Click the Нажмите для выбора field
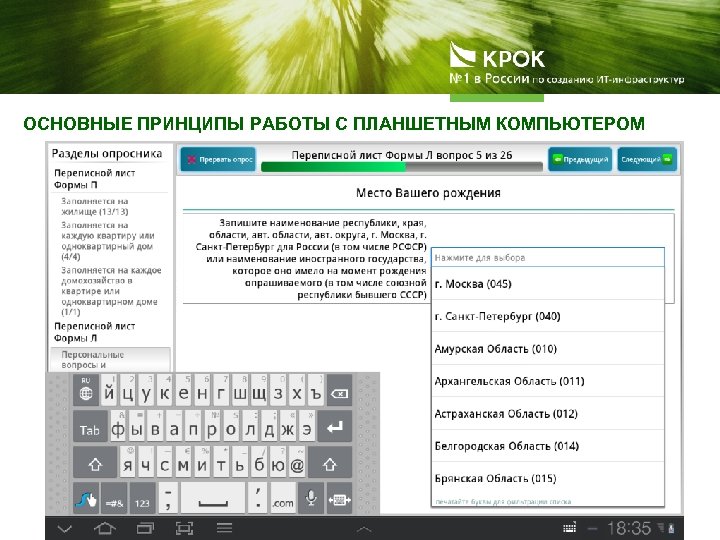Viewport: 720px width, 540px height. pos(547,258)
